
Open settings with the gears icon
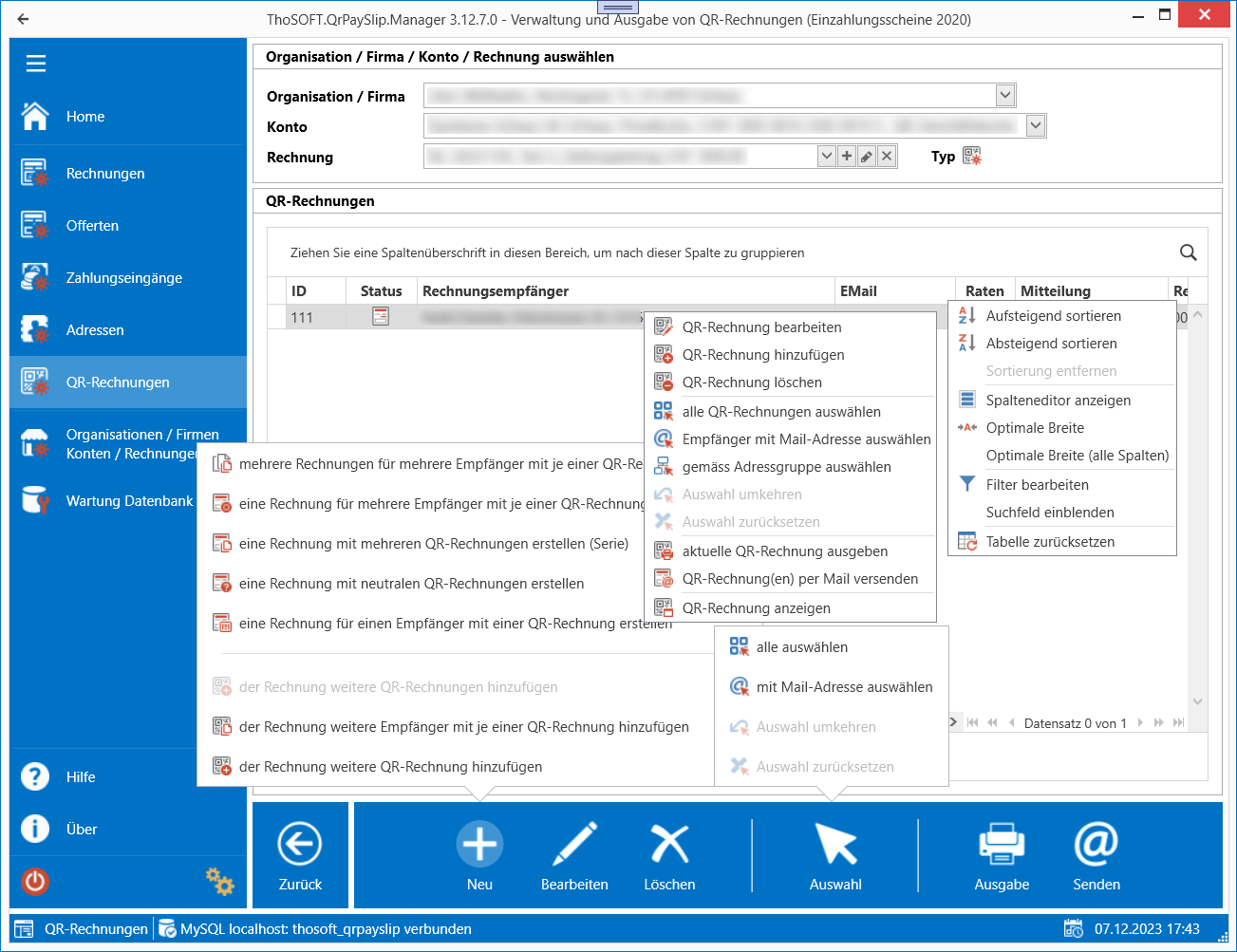point(220,881)
